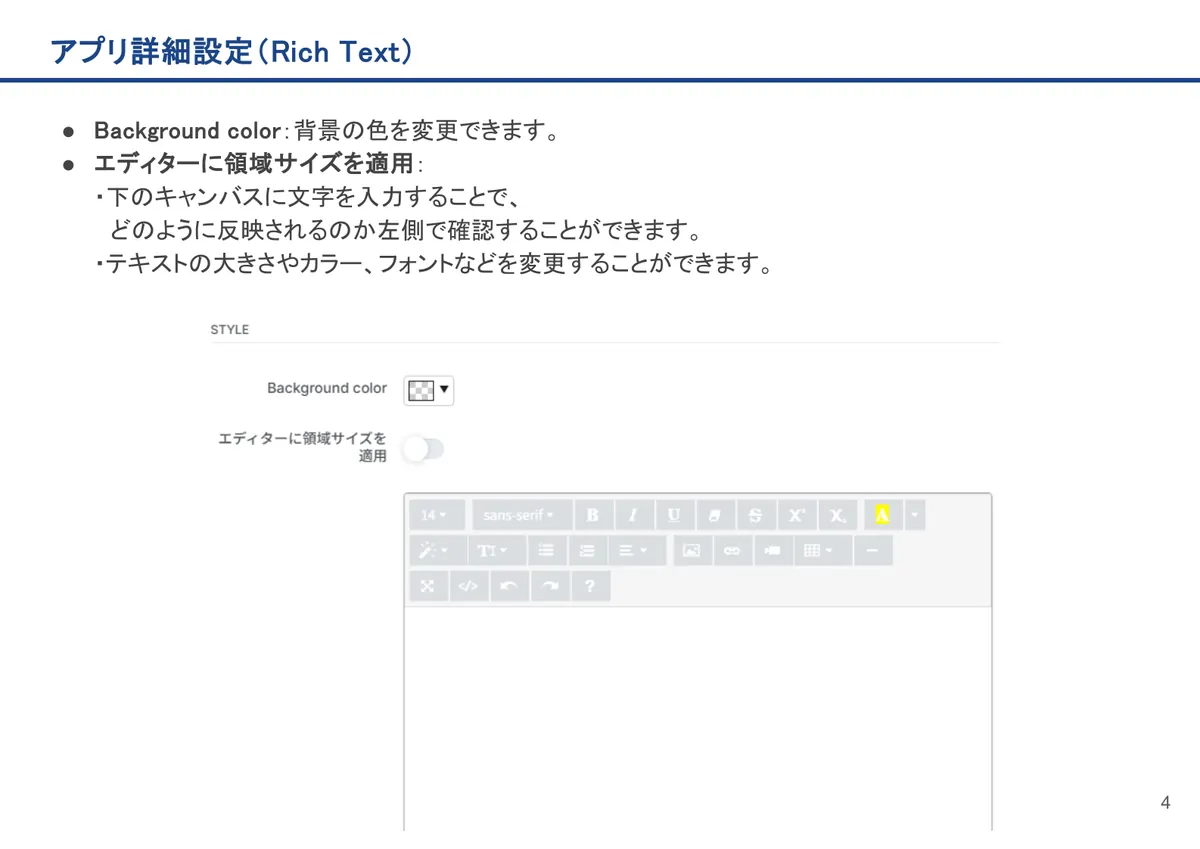1200x849 pixels.
Task: Enable エディターに領域サイズを適用 toggle
Action: click(x=423, y=449)
